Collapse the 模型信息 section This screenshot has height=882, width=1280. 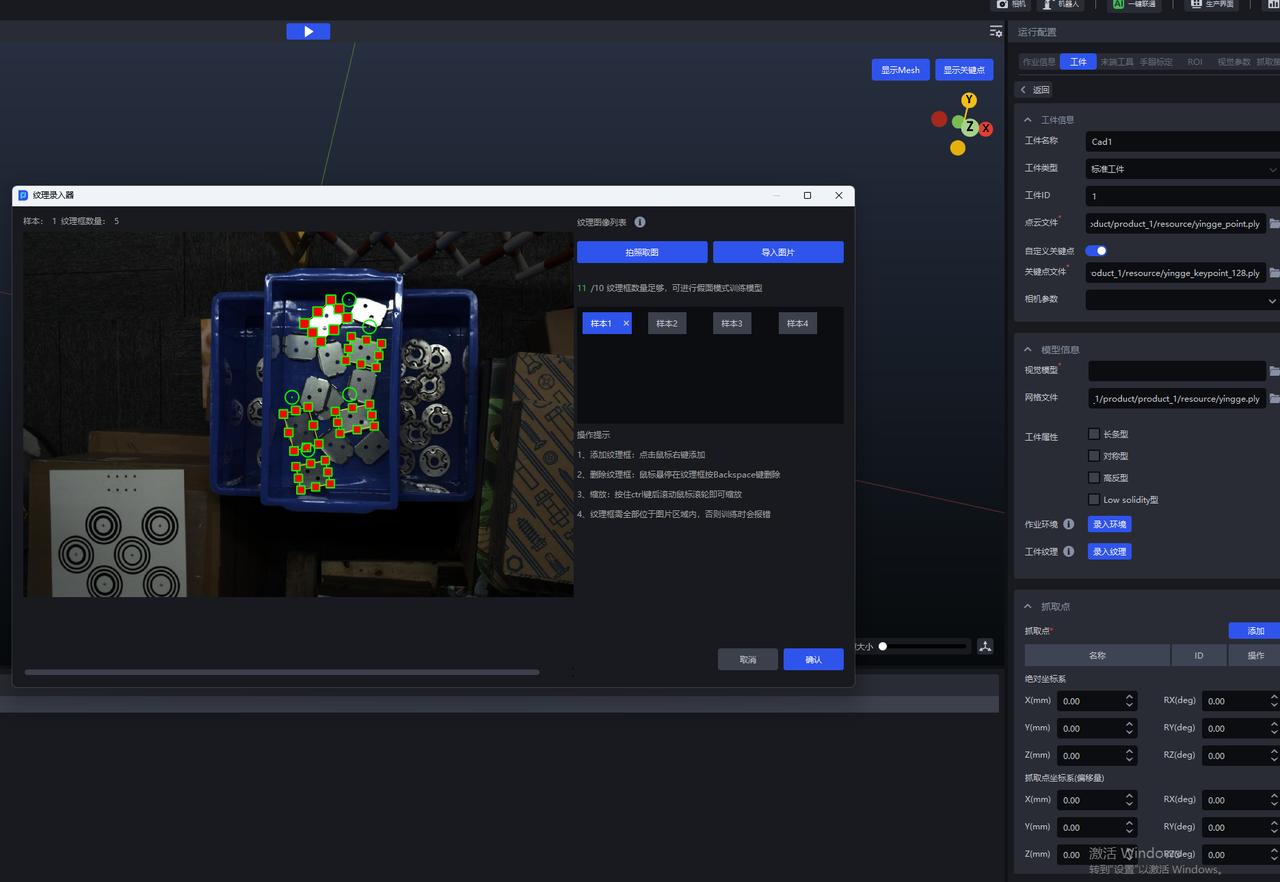(1027, 350)
